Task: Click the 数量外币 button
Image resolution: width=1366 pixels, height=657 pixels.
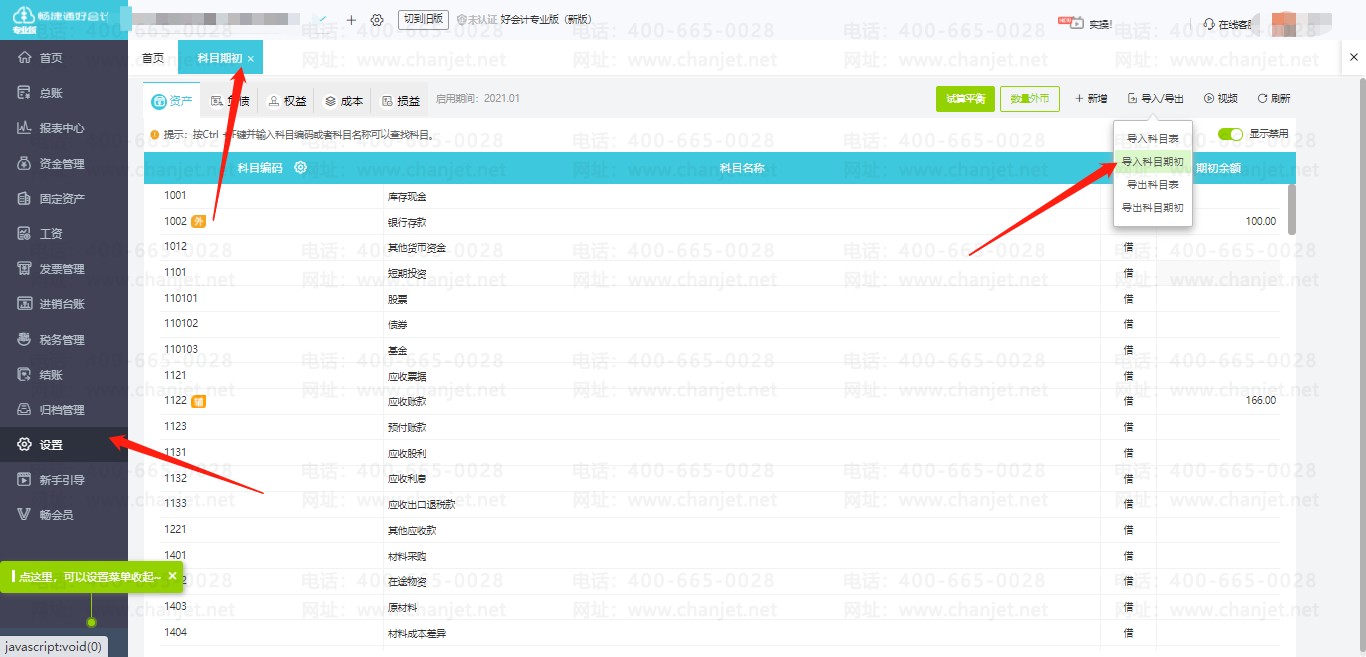Action: point(1029,99)
